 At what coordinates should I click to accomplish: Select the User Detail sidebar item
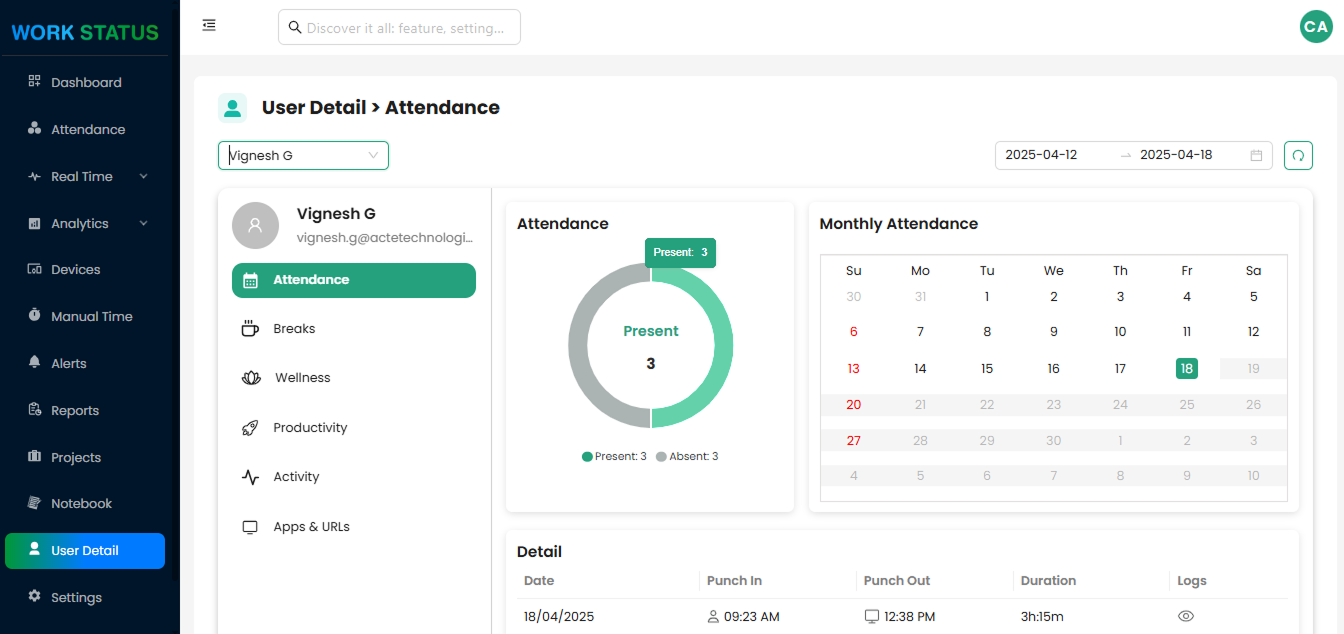point(85,551)
